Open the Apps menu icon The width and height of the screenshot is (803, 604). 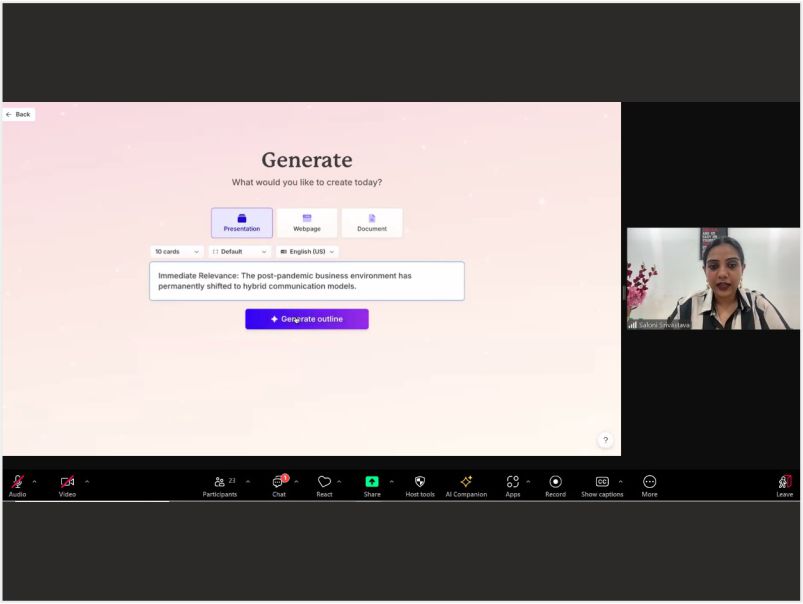pos(512,482)
